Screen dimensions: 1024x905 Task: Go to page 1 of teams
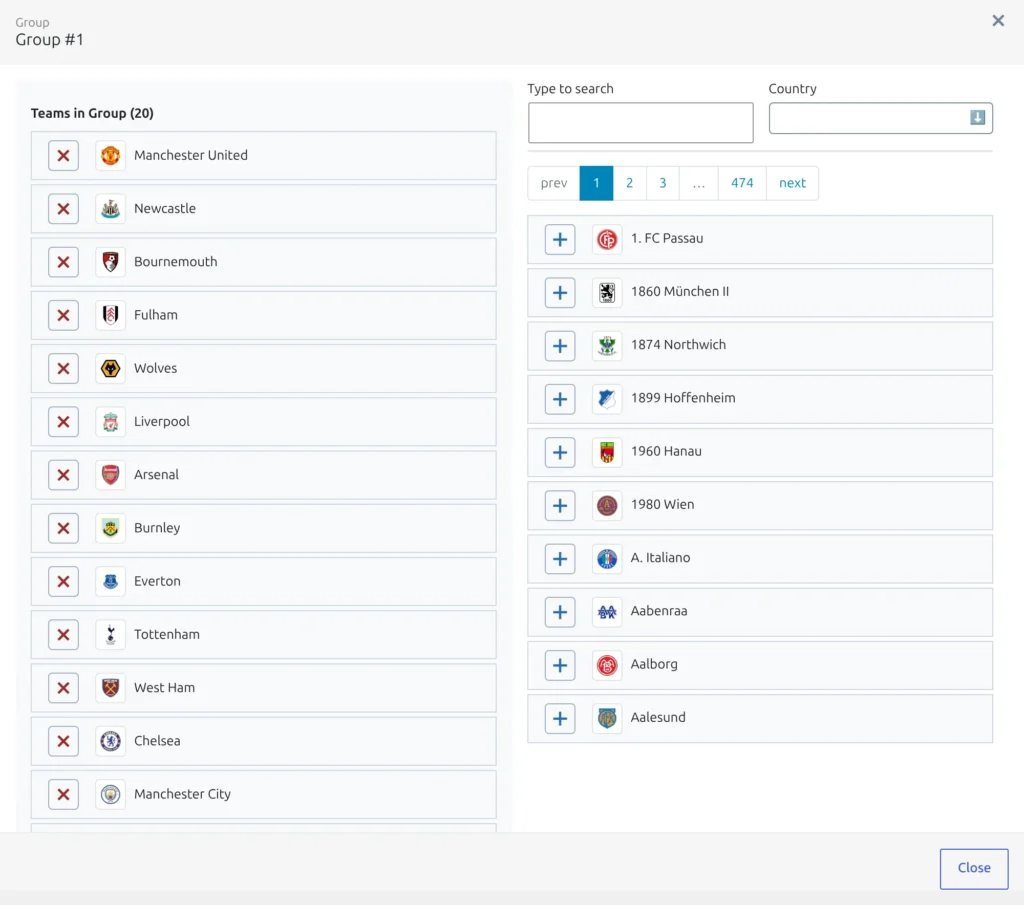(x=596, y=183)
